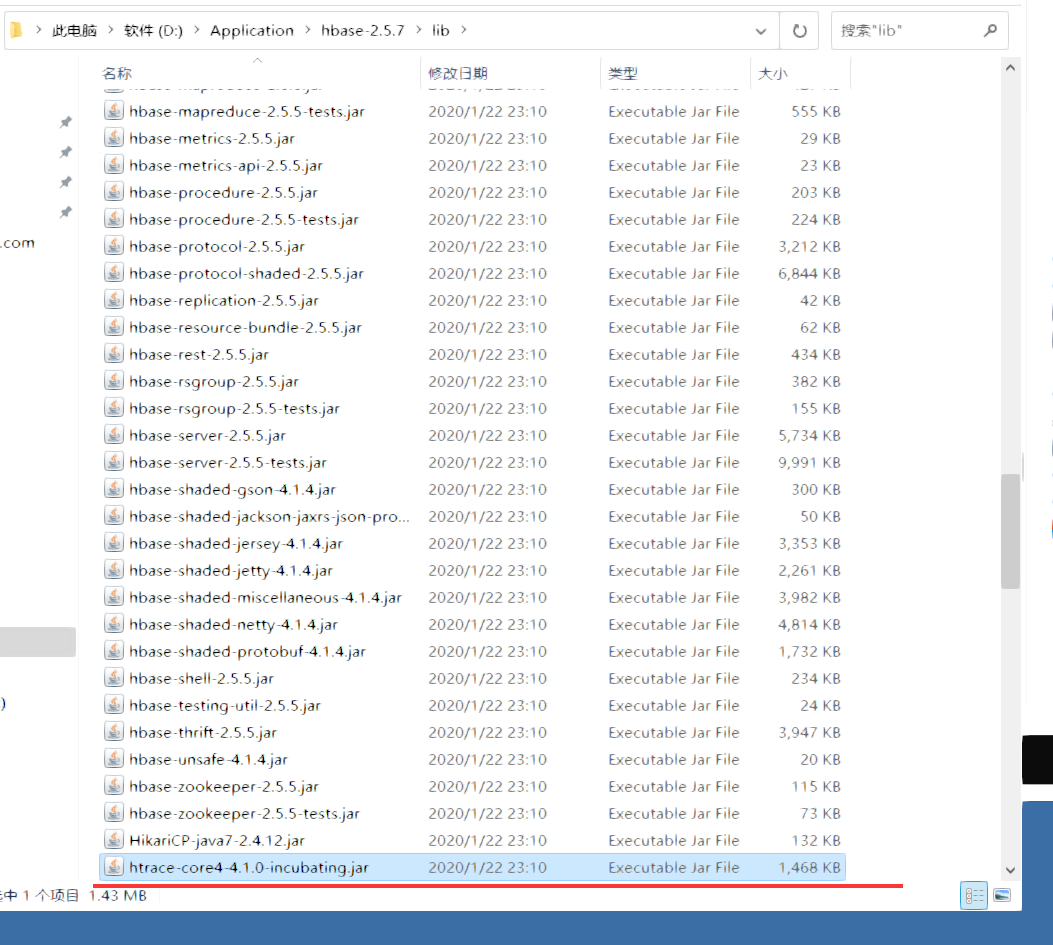The height and width of the screenshot is (945, 1053).
Task: Click the jar icon of hbase-rsgroup-2.5.5.jar
Action: tap(114, 381)
